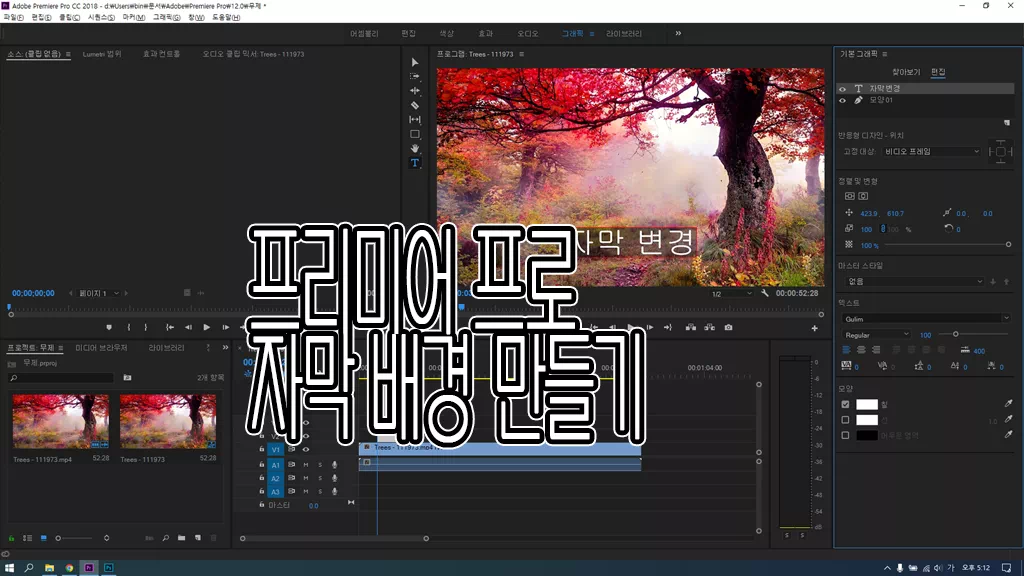This screenshot has width=1024, height=576.
Task: Open the 찾아보기 browse tab
Action: (x=904, y=72)
